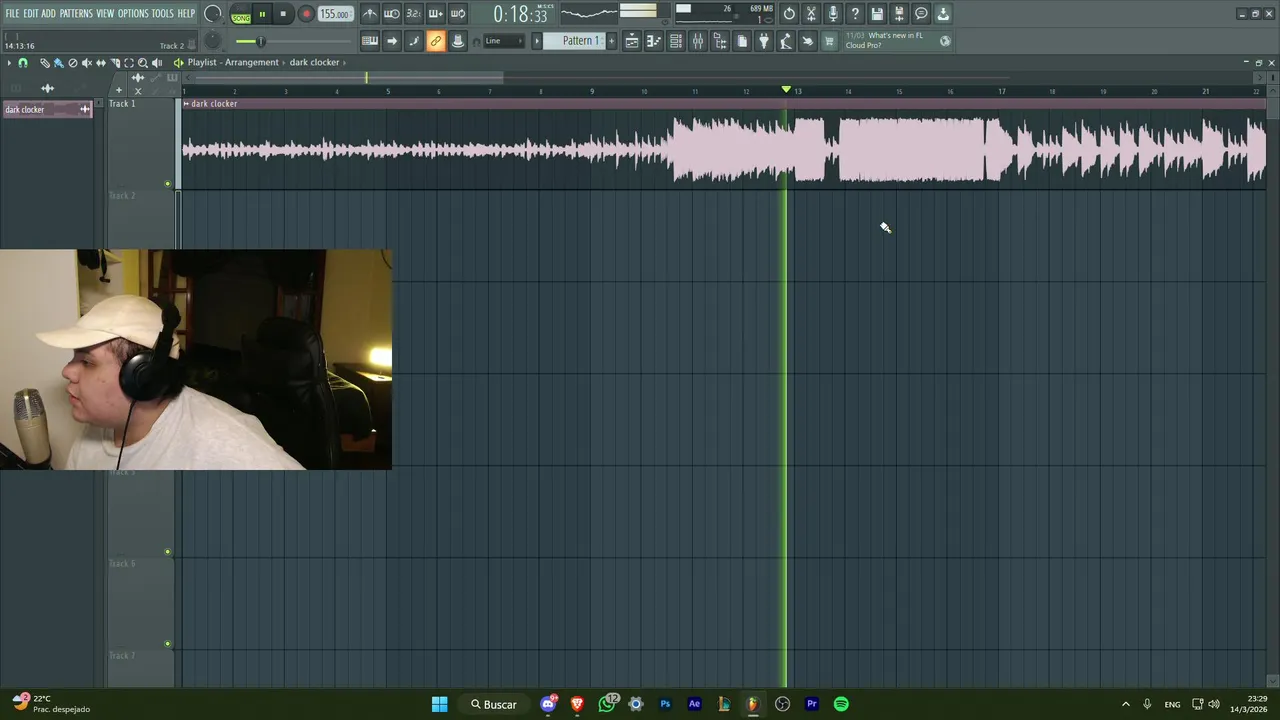Select the playlist Select tool

(128, 63)
